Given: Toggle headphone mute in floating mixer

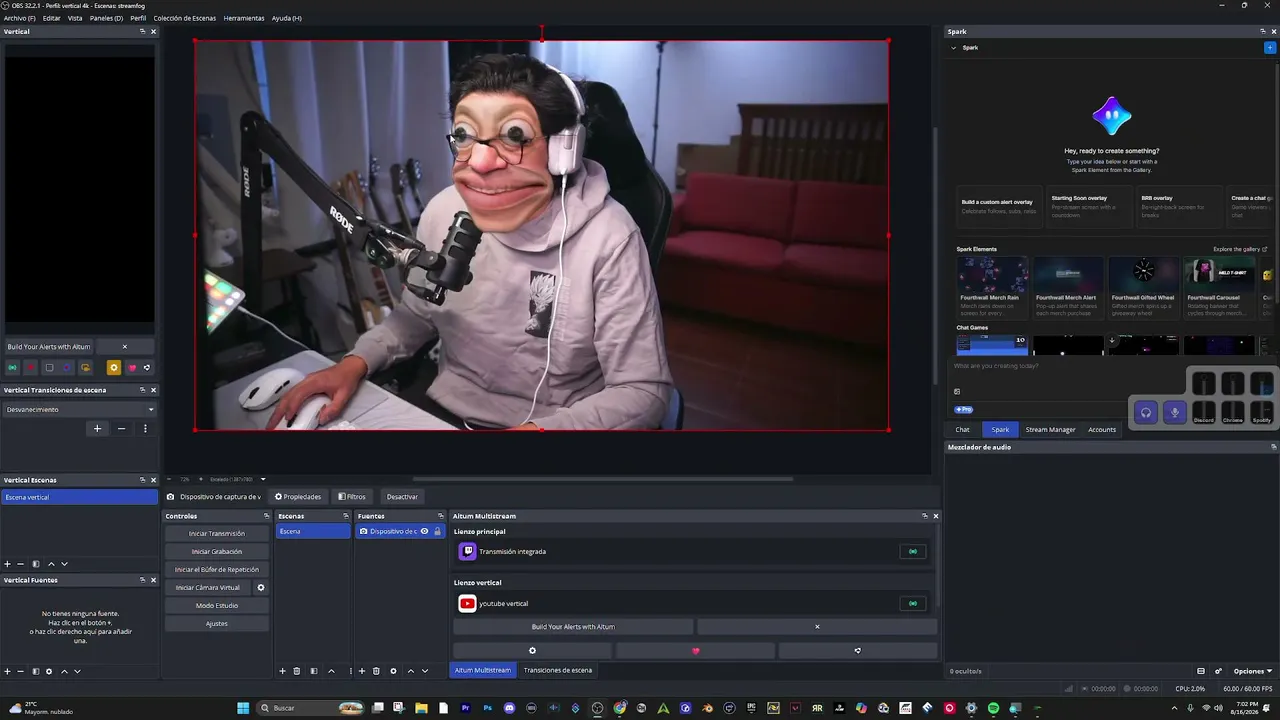Looking at the screenshot, I should [x=1146, y=412].
